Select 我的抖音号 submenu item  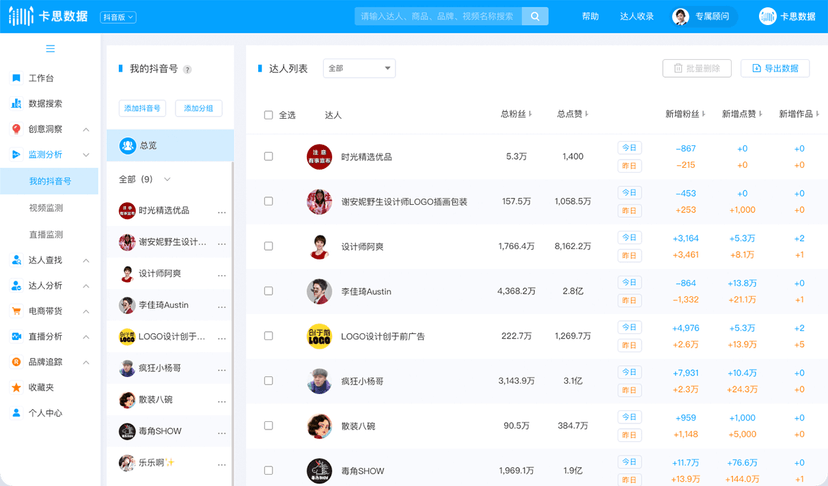pyautogui.click(x=50, y=181)
